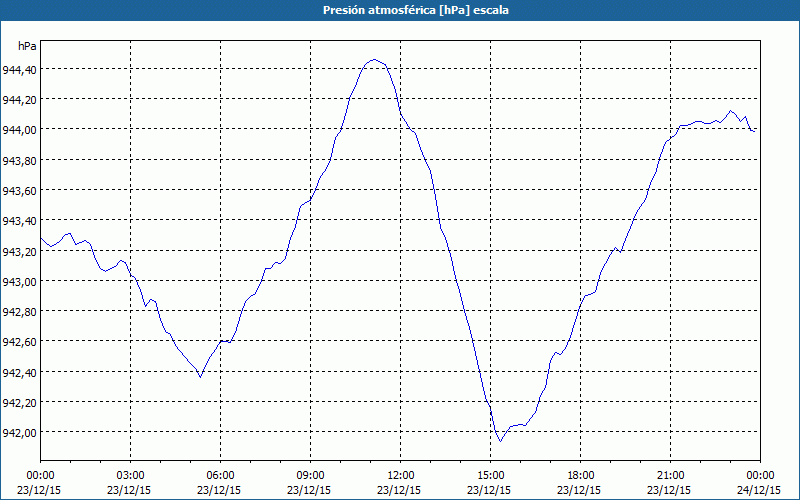Click the 03:00 time axis label
This screenshot has width=800, height=500.
pyautogui.click(x=130, y=476)
